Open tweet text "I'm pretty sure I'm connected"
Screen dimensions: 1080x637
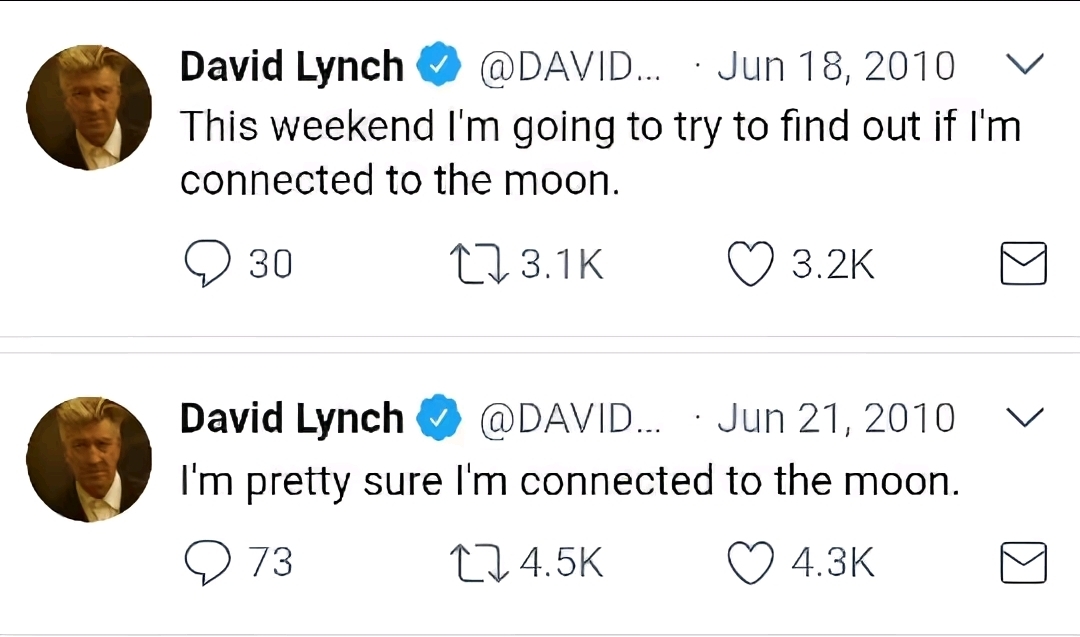click(x=569, y=482)
